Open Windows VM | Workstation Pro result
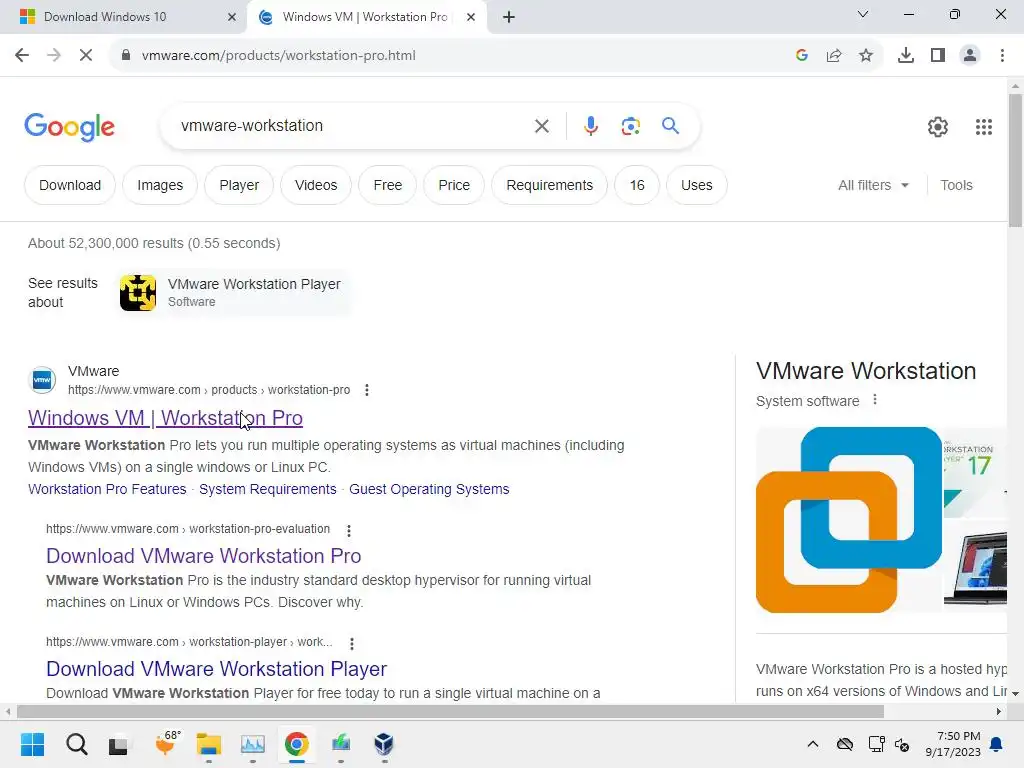The height and width of the screenshot is (768, 1024). [165, 418]
